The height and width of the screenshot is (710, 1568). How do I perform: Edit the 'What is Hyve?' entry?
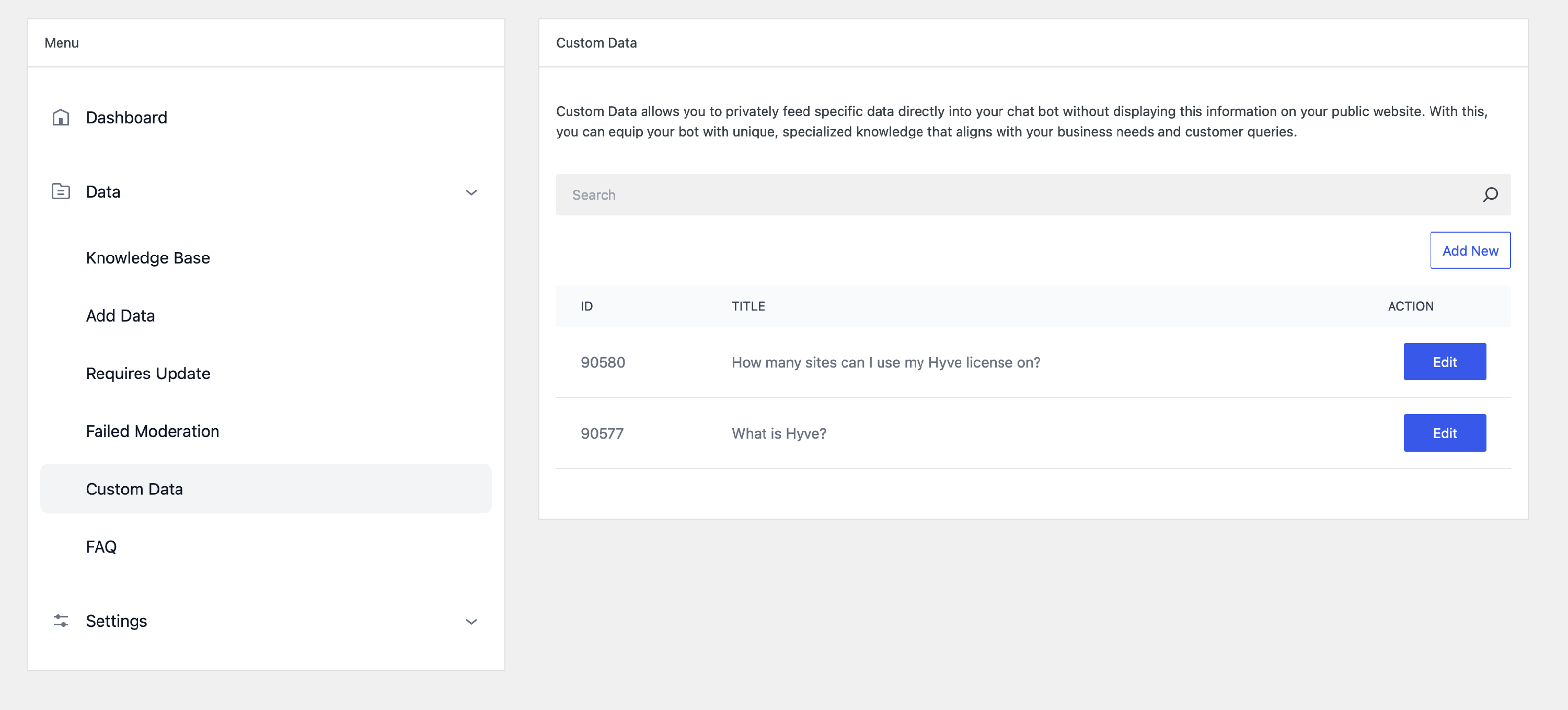point(1444,433)
